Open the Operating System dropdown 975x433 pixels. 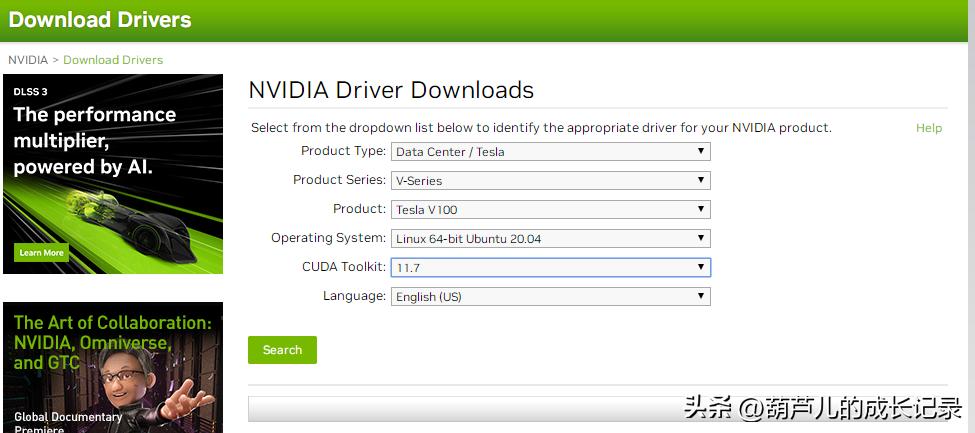(x=550, y=238)
